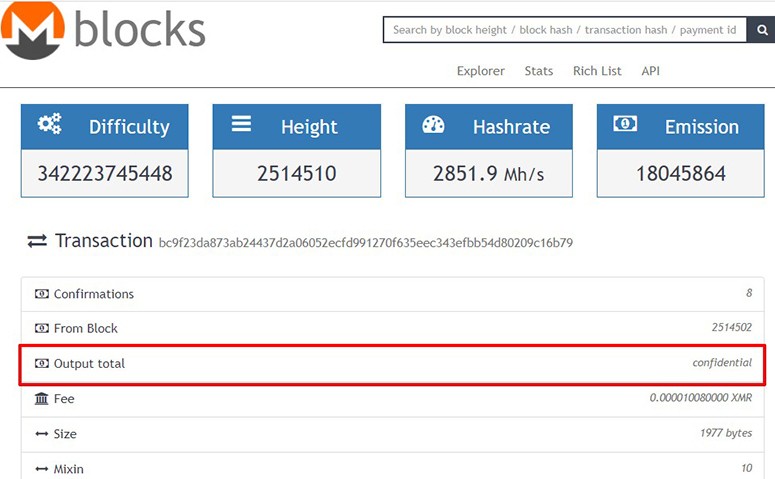The height and width of the screenshot is (479, 775).
Task: Focus the block hash search field
Action: click(x=565, y=30)
